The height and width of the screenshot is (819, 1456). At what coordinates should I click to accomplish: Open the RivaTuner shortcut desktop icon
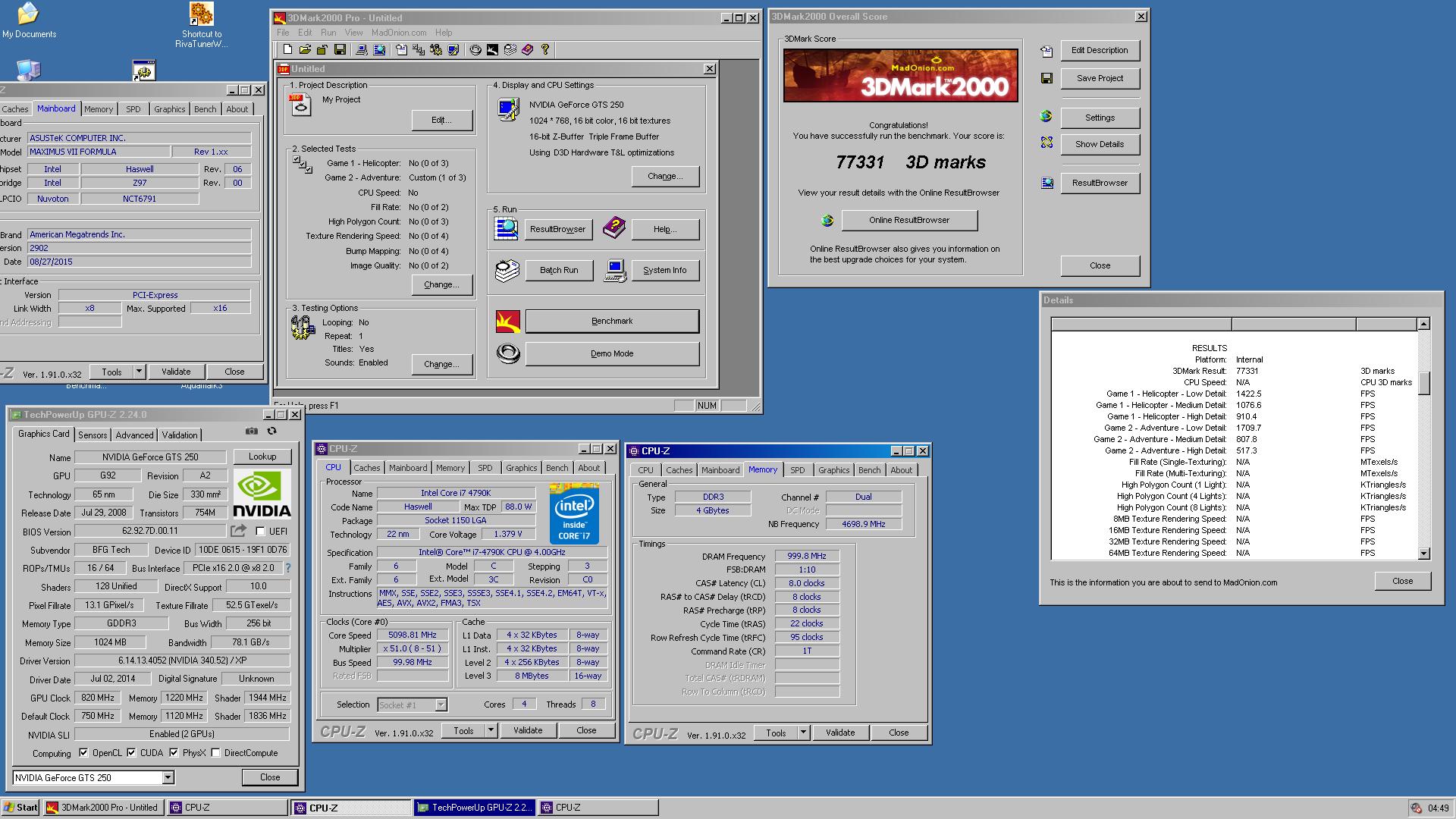point(201,25)
